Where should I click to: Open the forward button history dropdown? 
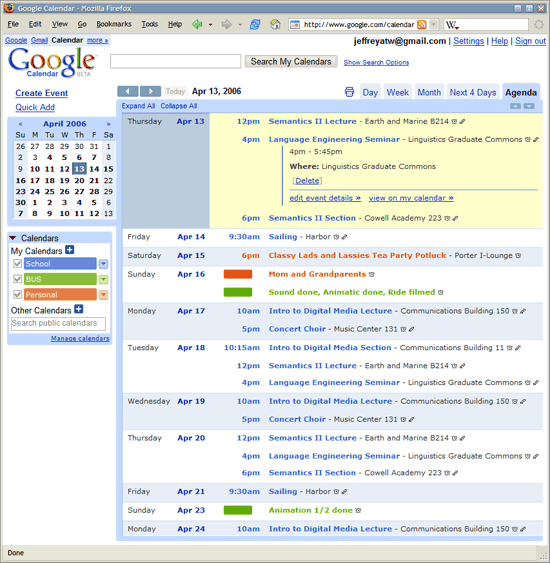240,25
